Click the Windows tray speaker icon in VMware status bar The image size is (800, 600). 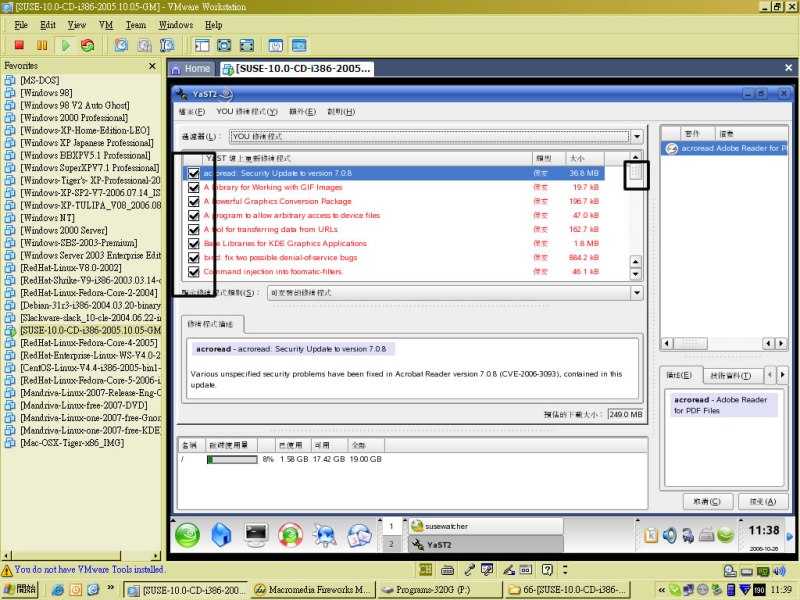[x=779, y=571]
